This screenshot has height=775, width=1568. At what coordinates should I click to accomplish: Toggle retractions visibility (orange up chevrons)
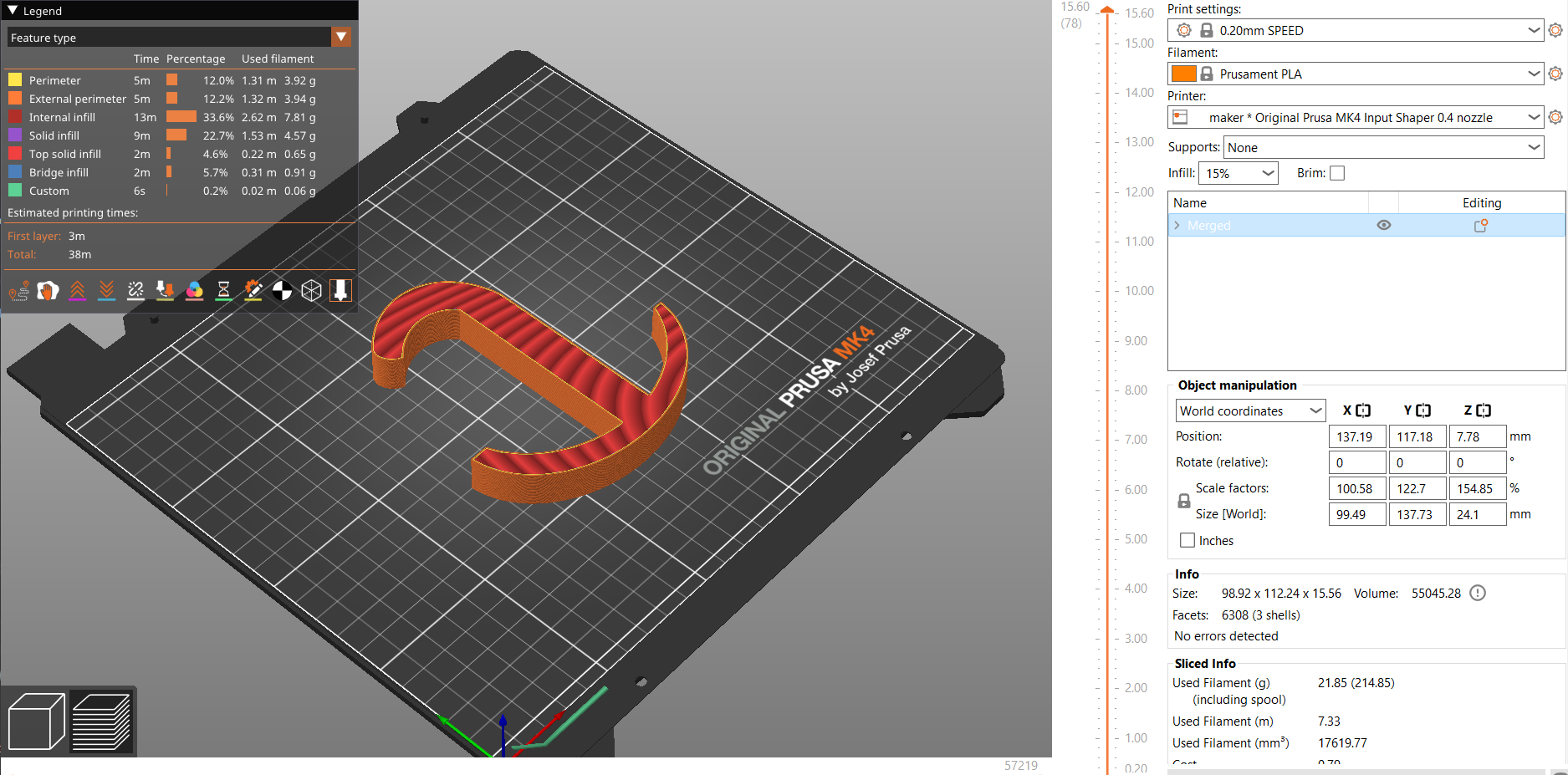pyautogui.click(x=77, y=291)
